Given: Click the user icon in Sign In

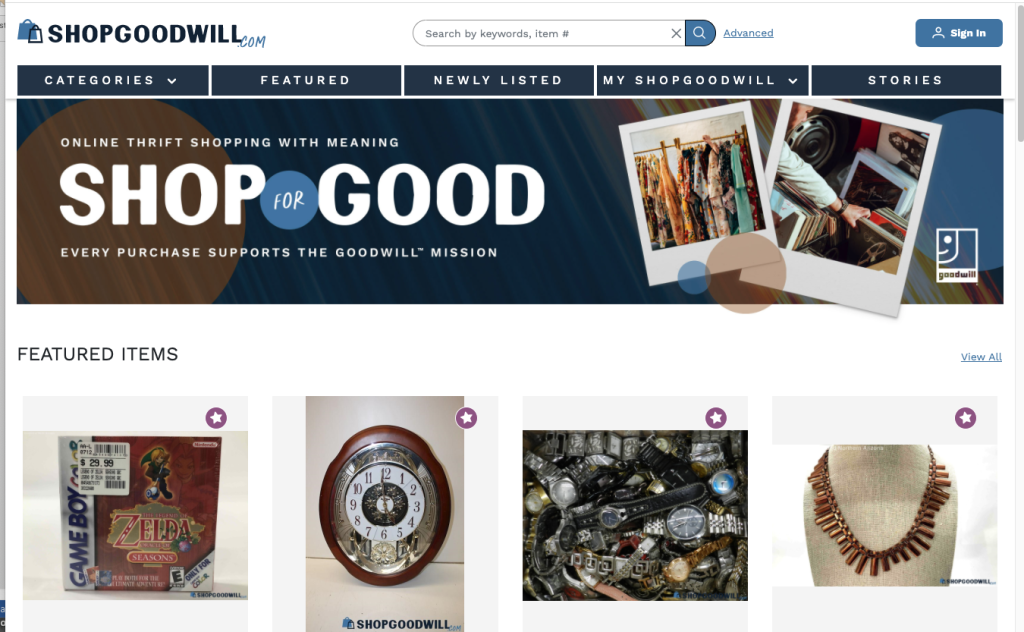Looking at the screenshot, I should pos(938,33).
